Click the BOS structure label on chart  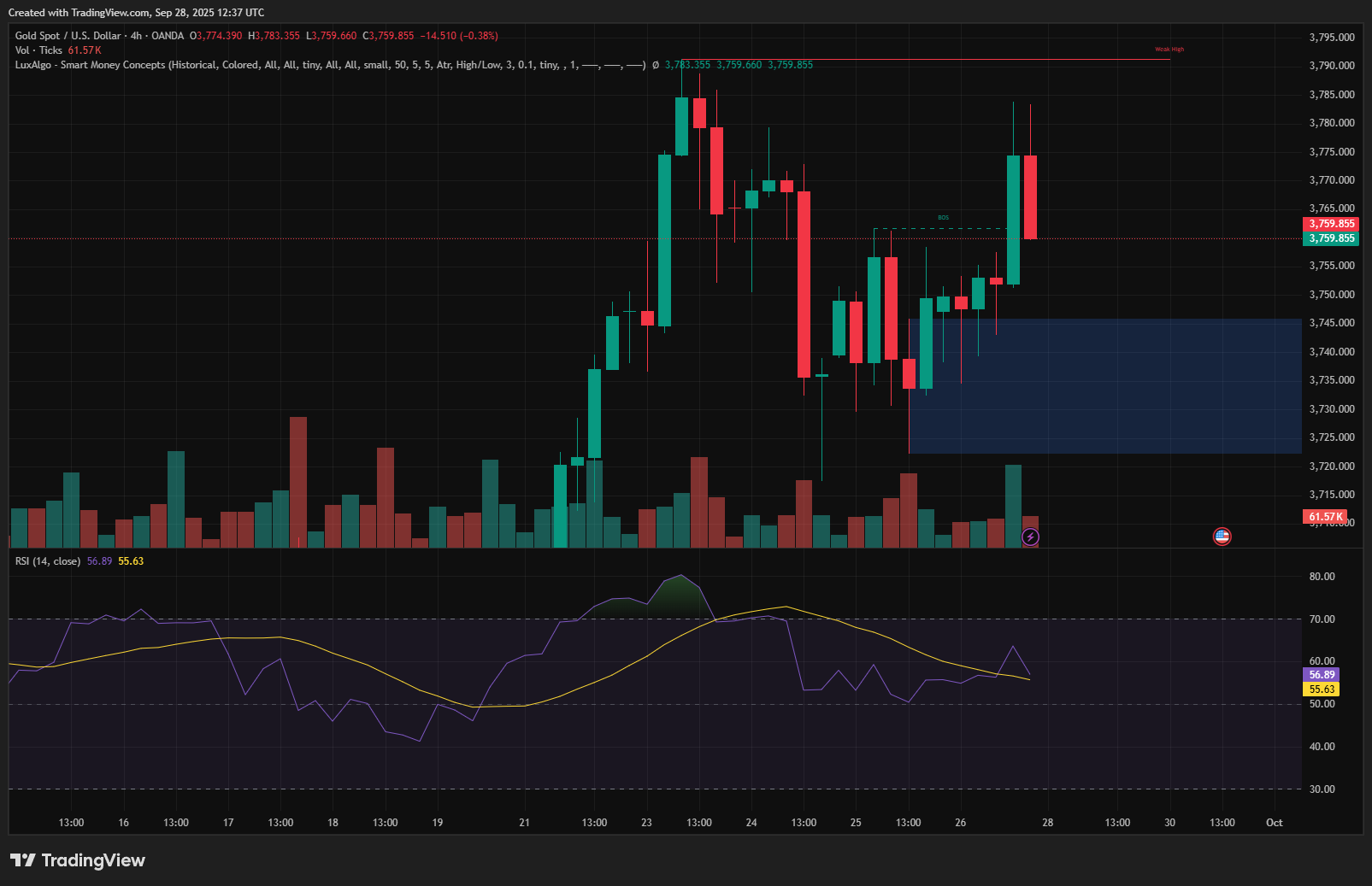point(943,218)
